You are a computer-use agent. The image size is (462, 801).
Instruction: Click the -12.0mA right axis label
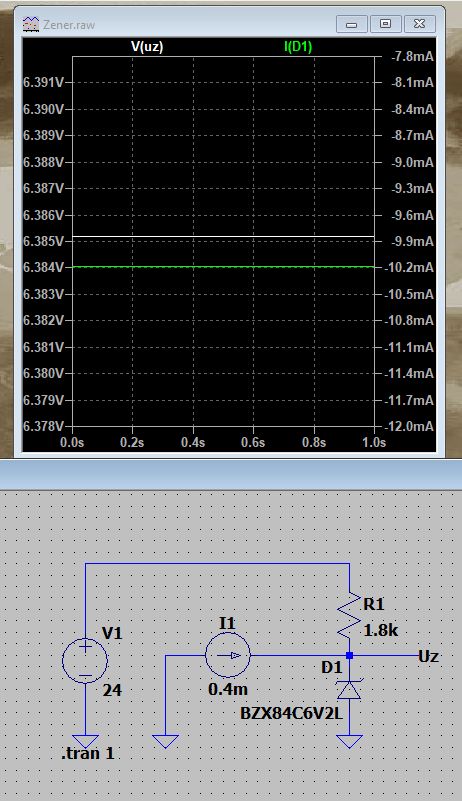[409, 426]
